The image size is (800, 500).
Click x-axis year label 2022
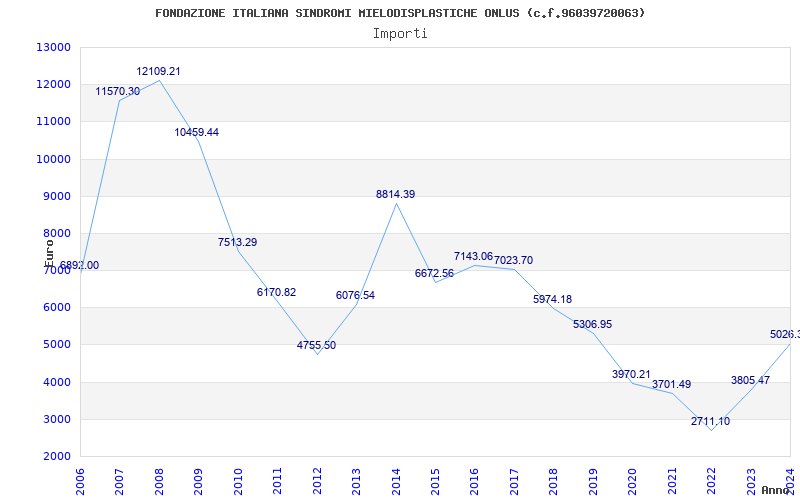tap(712, 482)
